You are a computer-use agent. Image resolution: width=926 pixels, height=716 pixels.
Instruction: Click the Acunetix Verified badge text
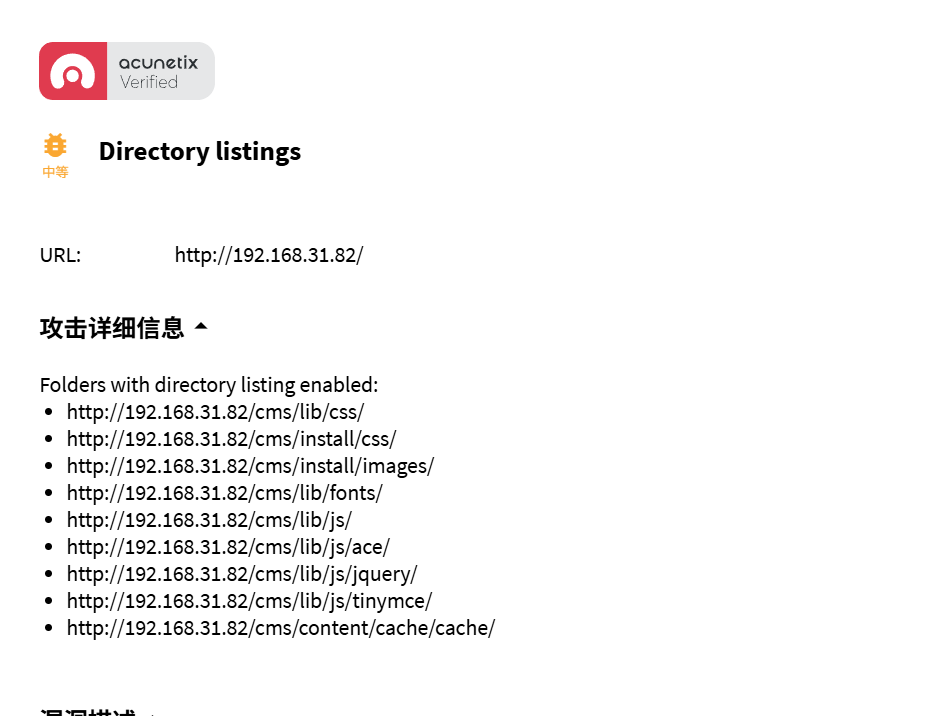(x=158, y=72)
